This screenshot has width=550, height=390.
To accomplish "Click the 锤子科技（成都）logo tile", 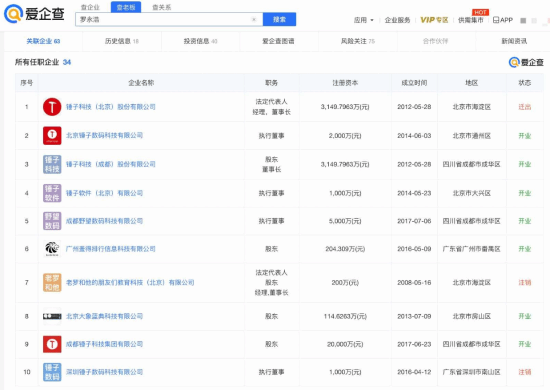I will (x=52, y=164).
